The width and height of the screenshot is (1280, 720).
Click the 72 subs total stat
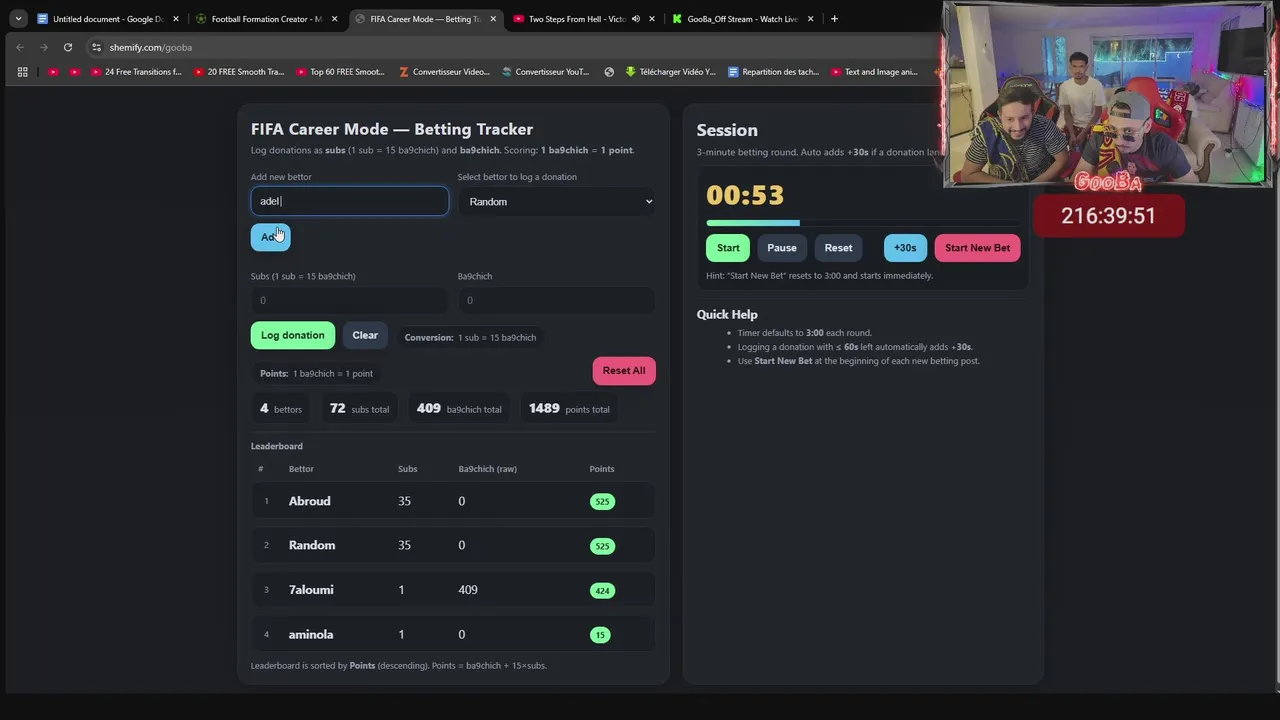tap(359, 408)
